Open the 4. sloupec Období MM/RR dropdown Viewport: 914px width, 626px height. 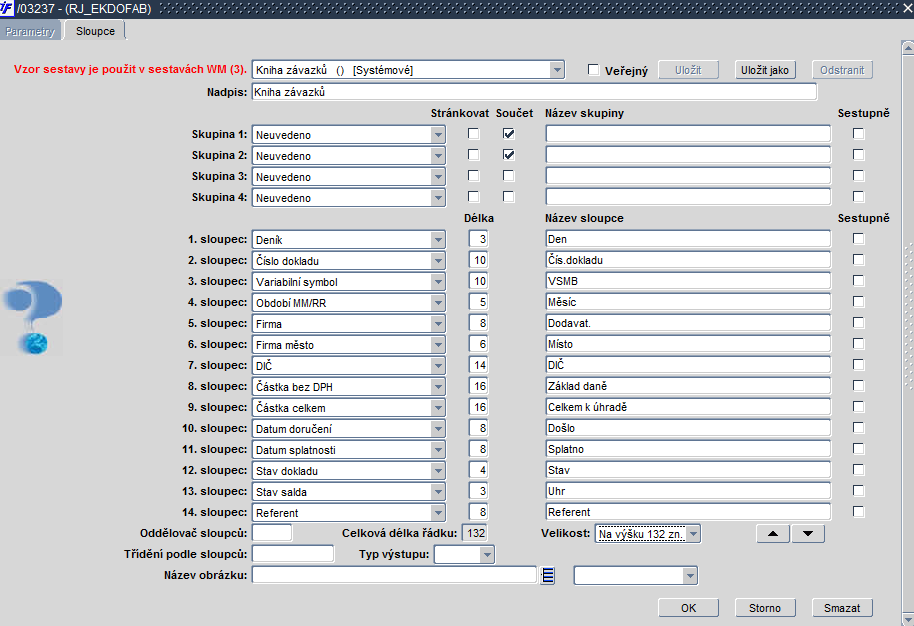pyautogui.click(x=438, y=303)
